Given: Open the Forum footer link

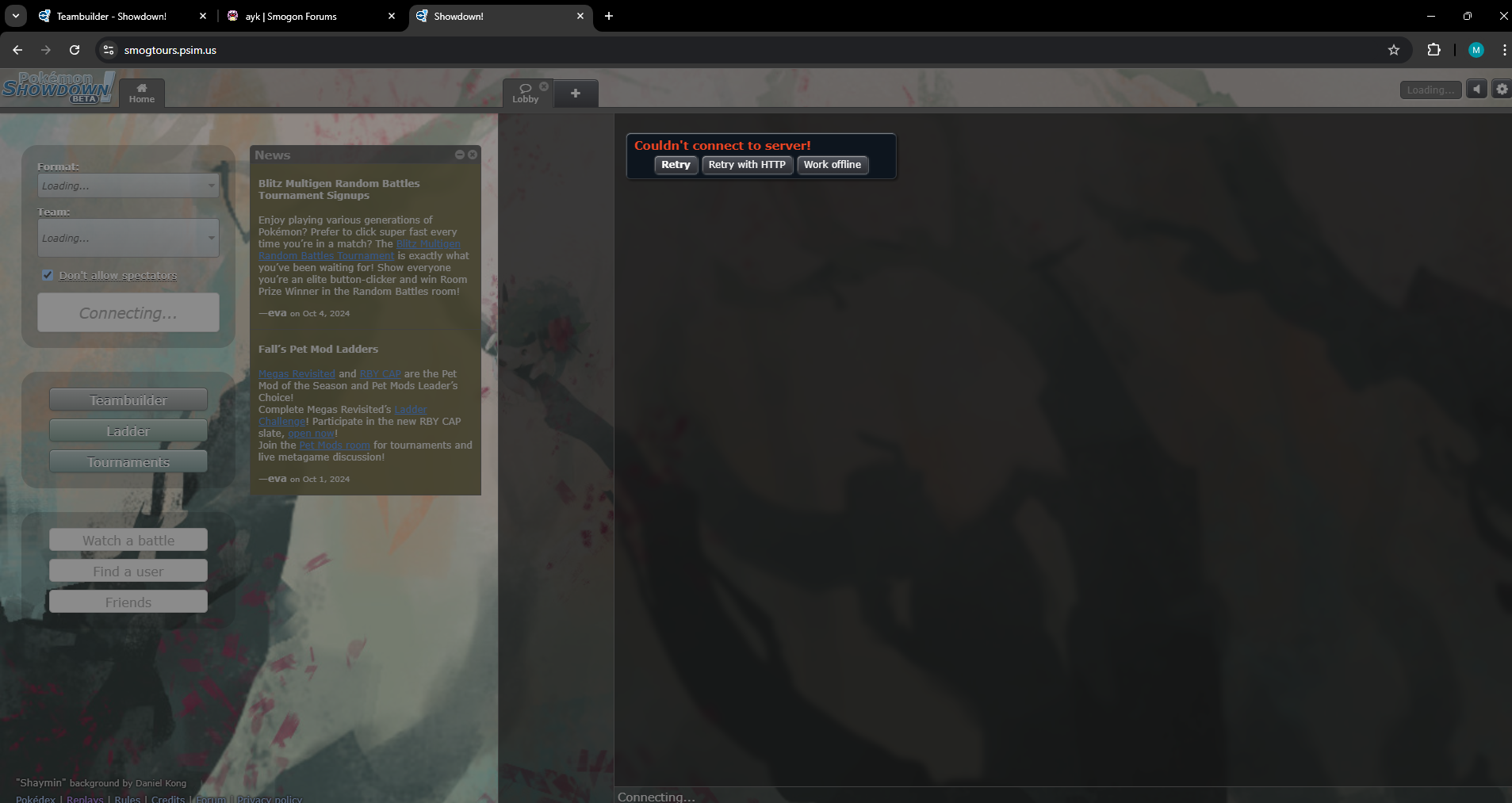Looking at the screenshot, I should [x=211, y=798].
